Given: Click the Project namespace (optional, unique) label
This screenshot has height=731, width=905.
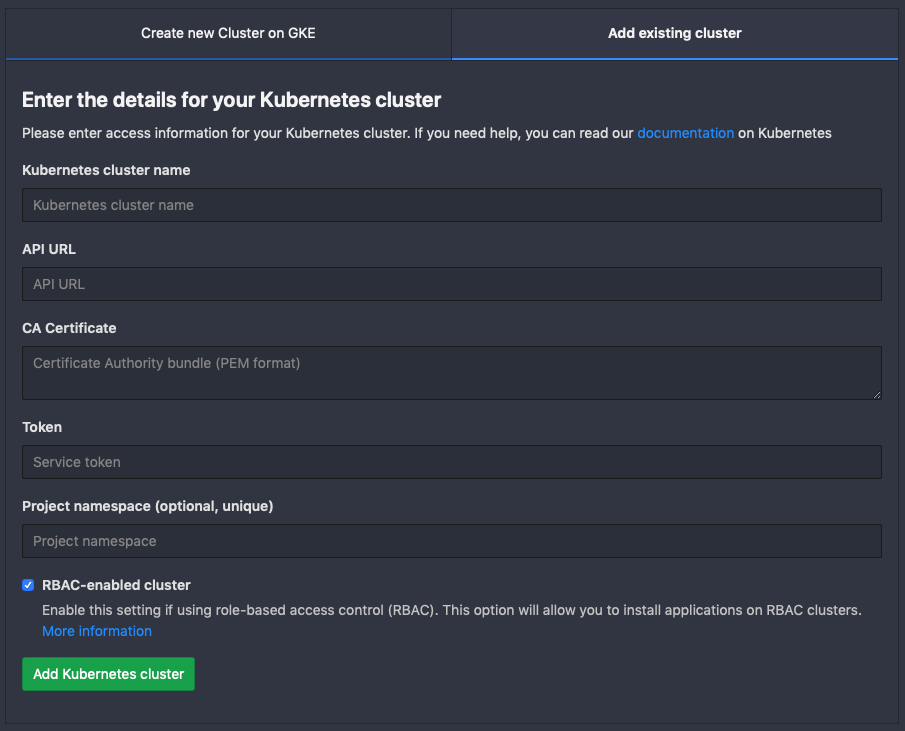Looking at the screenshot, I should click(x=147, y=506).
